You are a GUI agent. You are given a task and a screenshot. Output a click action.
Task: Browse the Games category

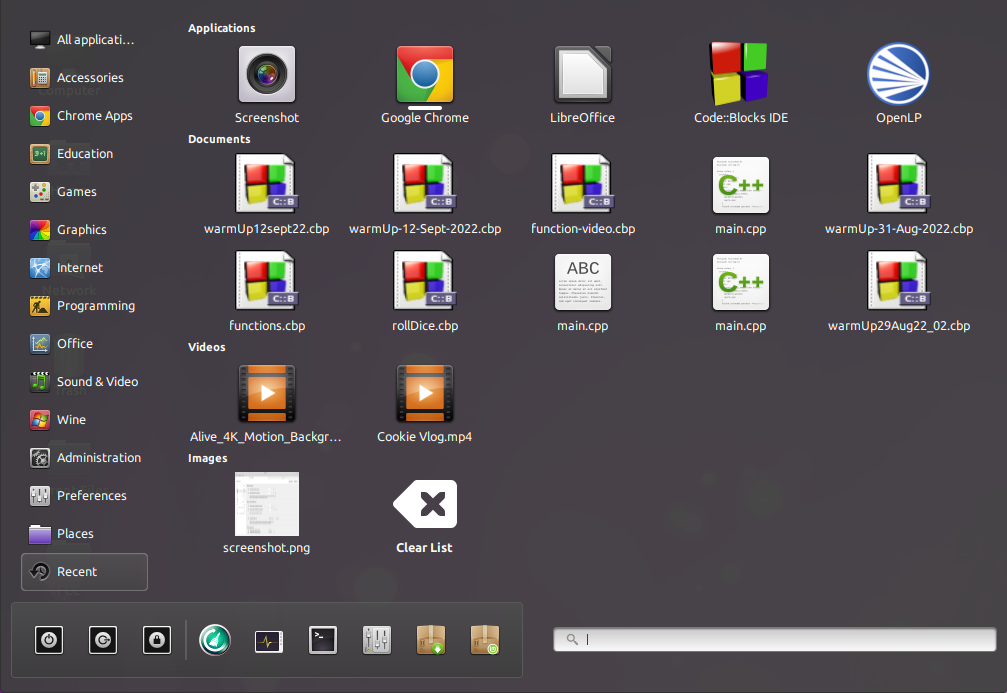click(x=84, y=191)
